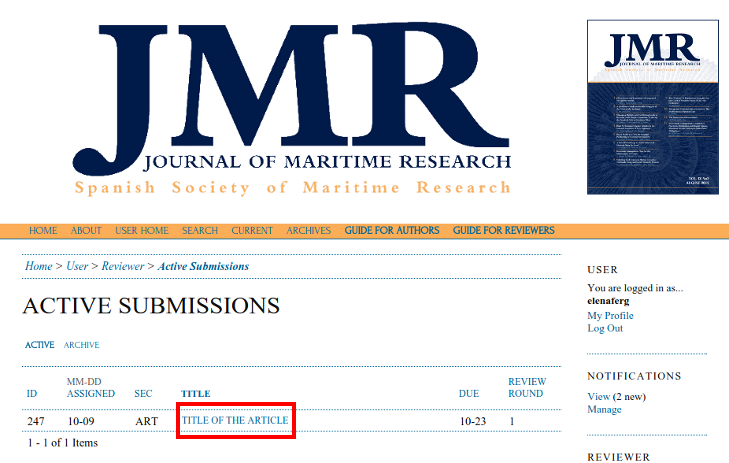Click the username elenaferg
Screen dimensions: 729x463
608,301
